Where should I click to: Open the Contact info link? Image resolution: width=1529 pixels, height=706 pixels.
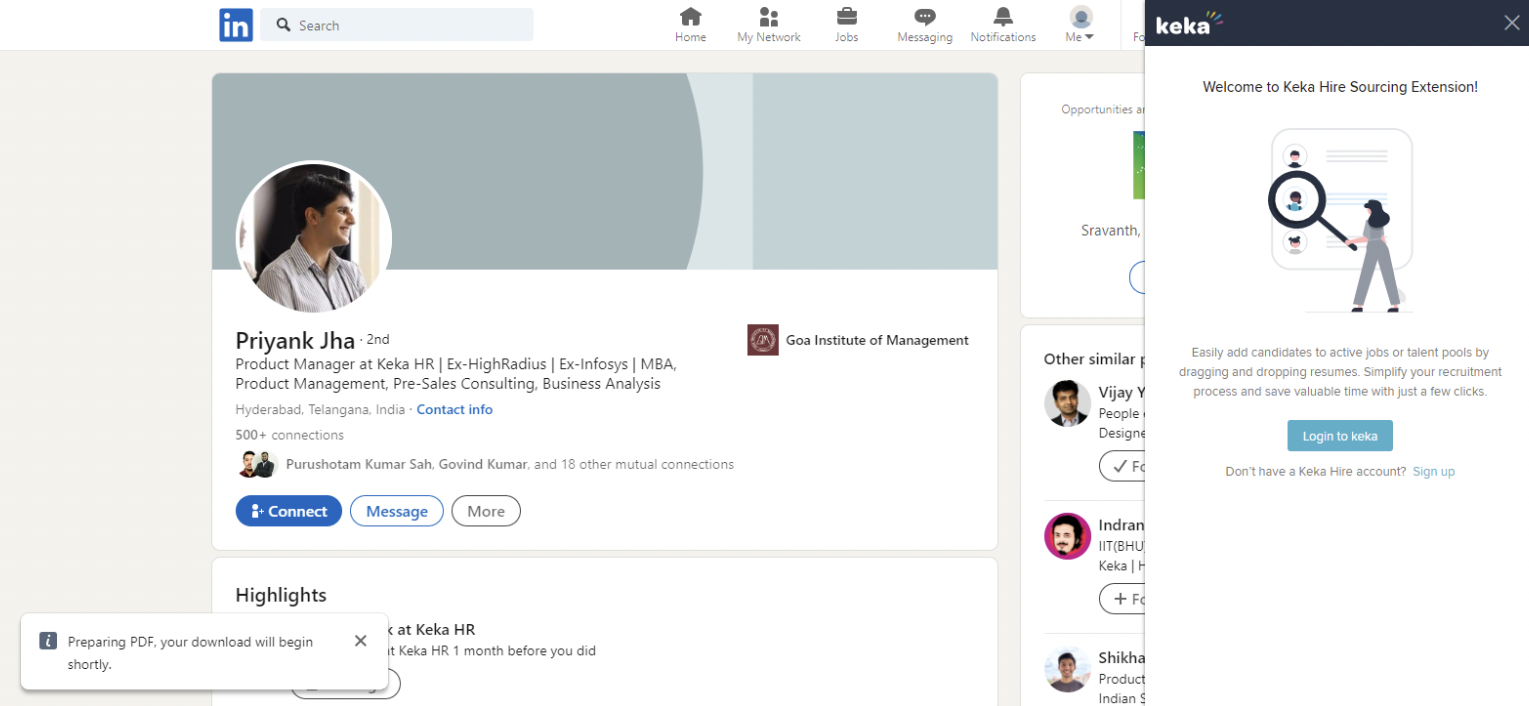pos(454,409)
